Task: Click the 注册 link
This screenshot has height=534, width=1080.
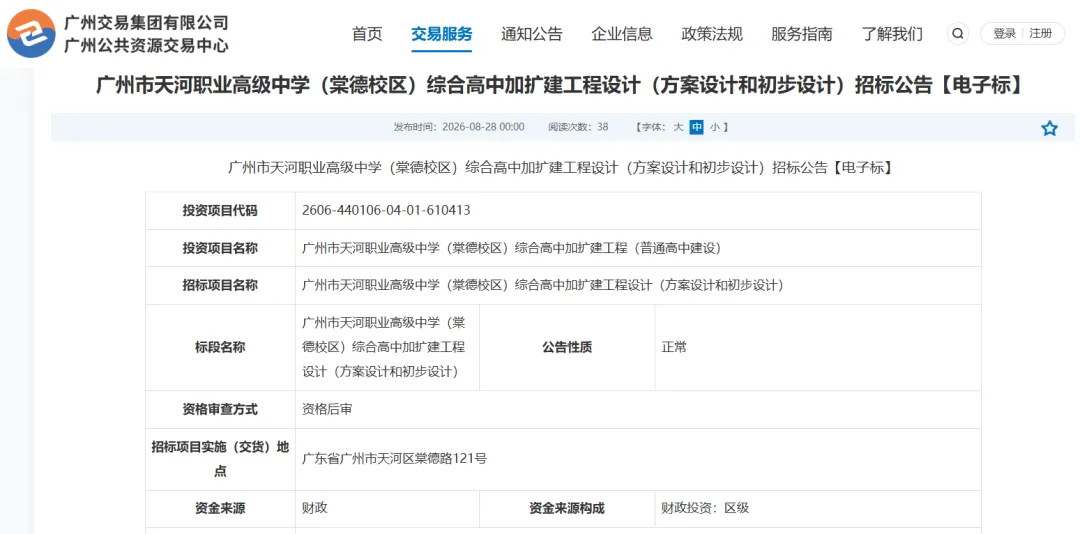Action: point(1041,34)
